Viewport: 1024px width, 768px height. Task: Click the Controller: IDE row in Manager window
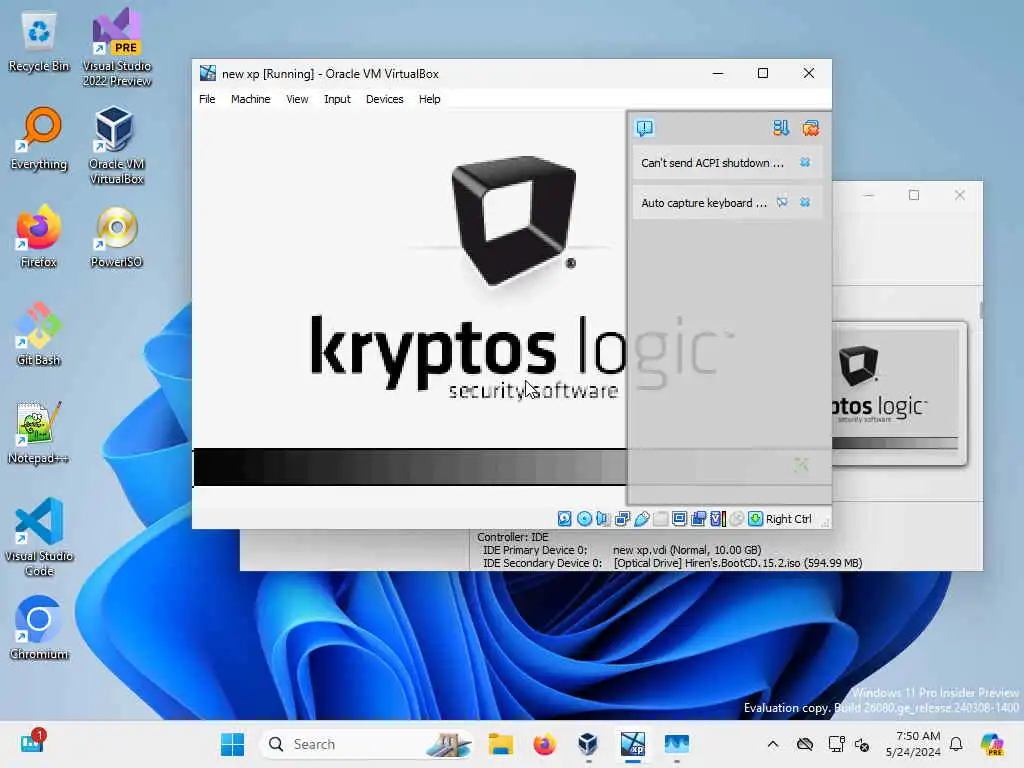click(513, 537)
